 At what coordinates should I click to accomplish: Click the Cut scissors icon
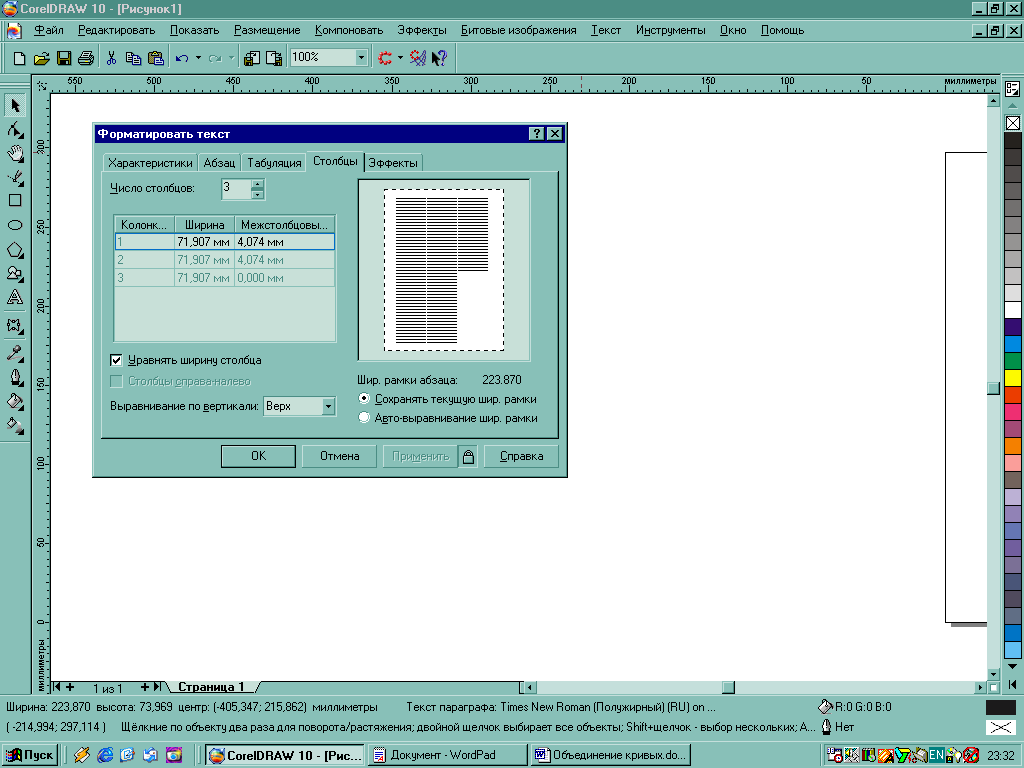(112, 58)
